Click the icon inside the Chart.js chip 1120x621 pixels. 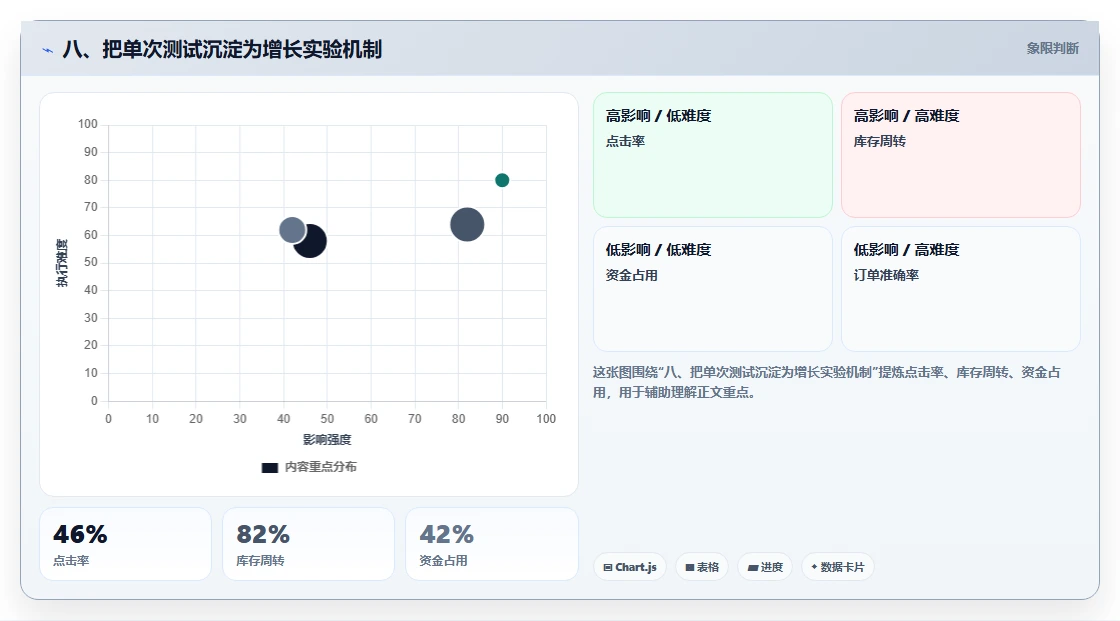[608, 567]
